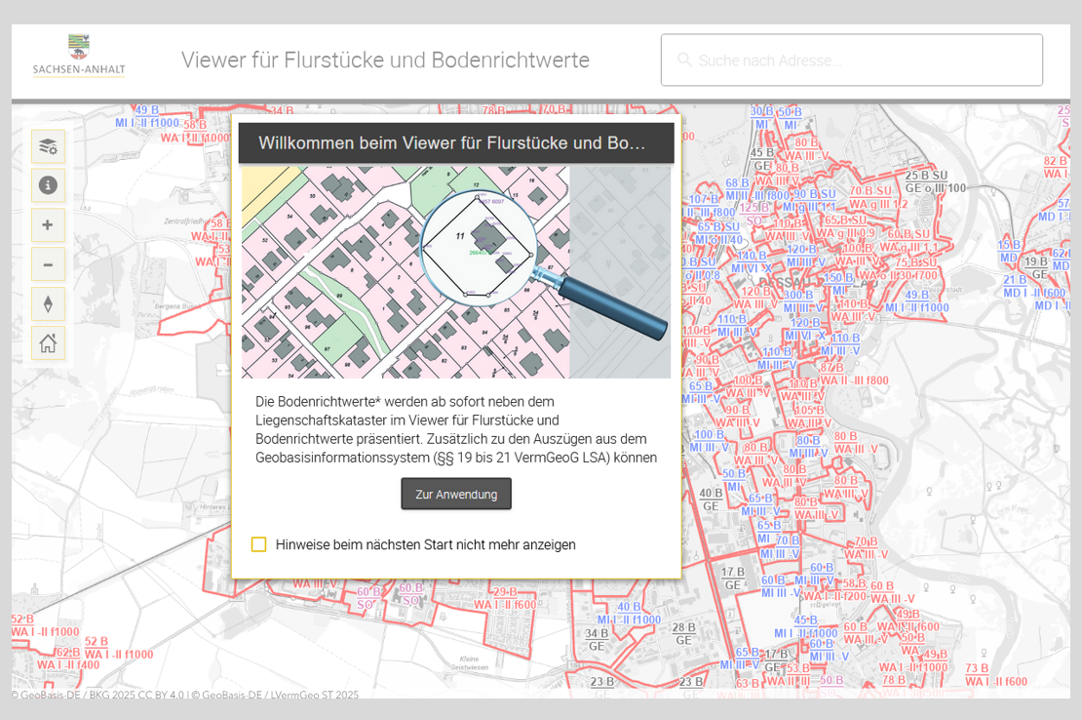Zoom out of the map

click(47, 265)
